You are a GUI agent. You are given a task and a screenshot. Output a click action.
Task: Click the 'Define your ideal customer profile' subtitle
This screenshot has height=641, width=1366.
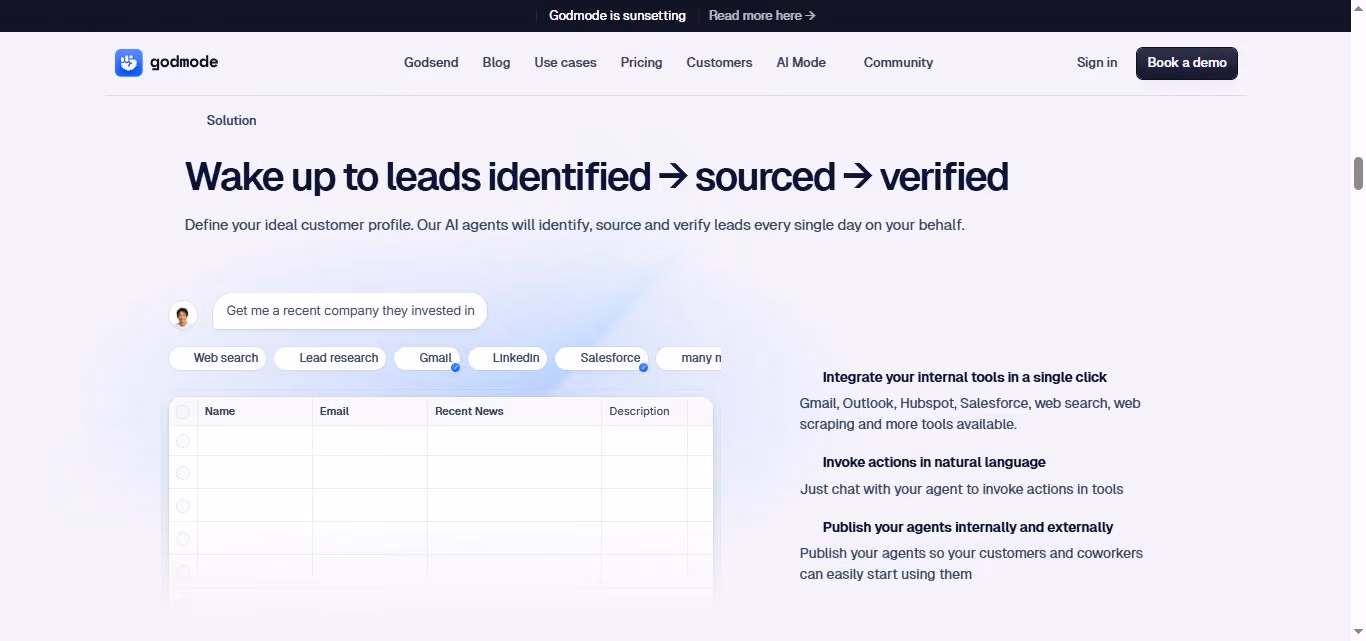(574, 225)
